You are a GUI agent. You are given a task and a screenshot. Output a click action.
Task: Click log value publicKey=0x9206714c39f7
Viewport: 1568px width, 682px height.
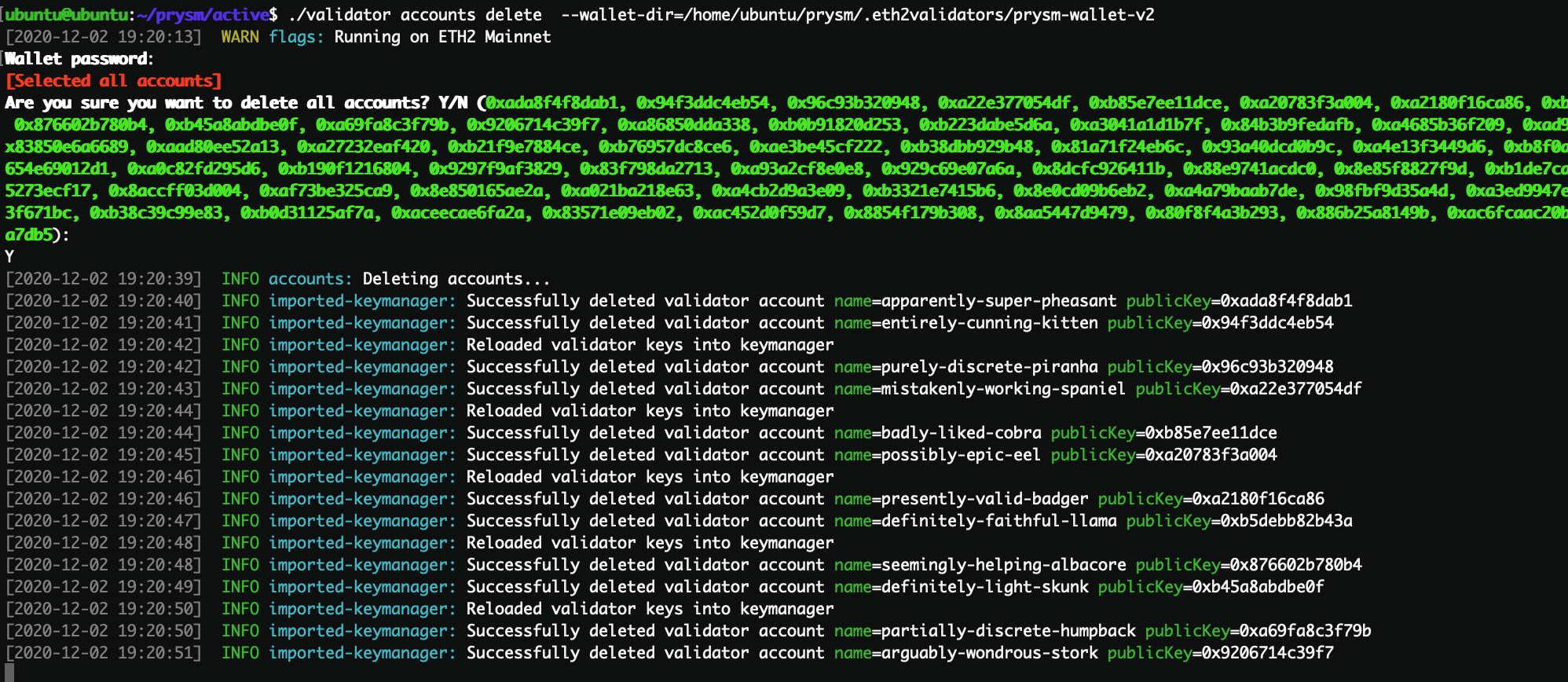(1220, 653)
